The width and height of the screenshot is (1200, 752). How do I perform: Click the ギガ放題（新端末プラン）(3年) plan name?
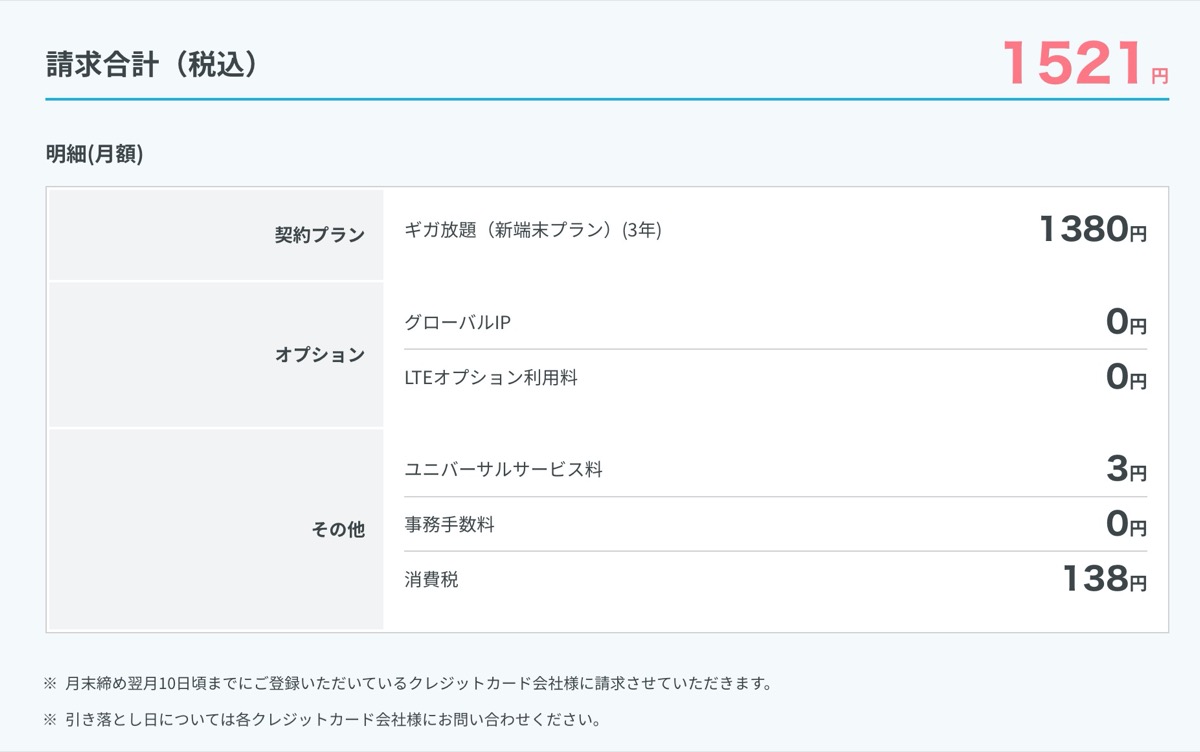[x=533, y=230]
